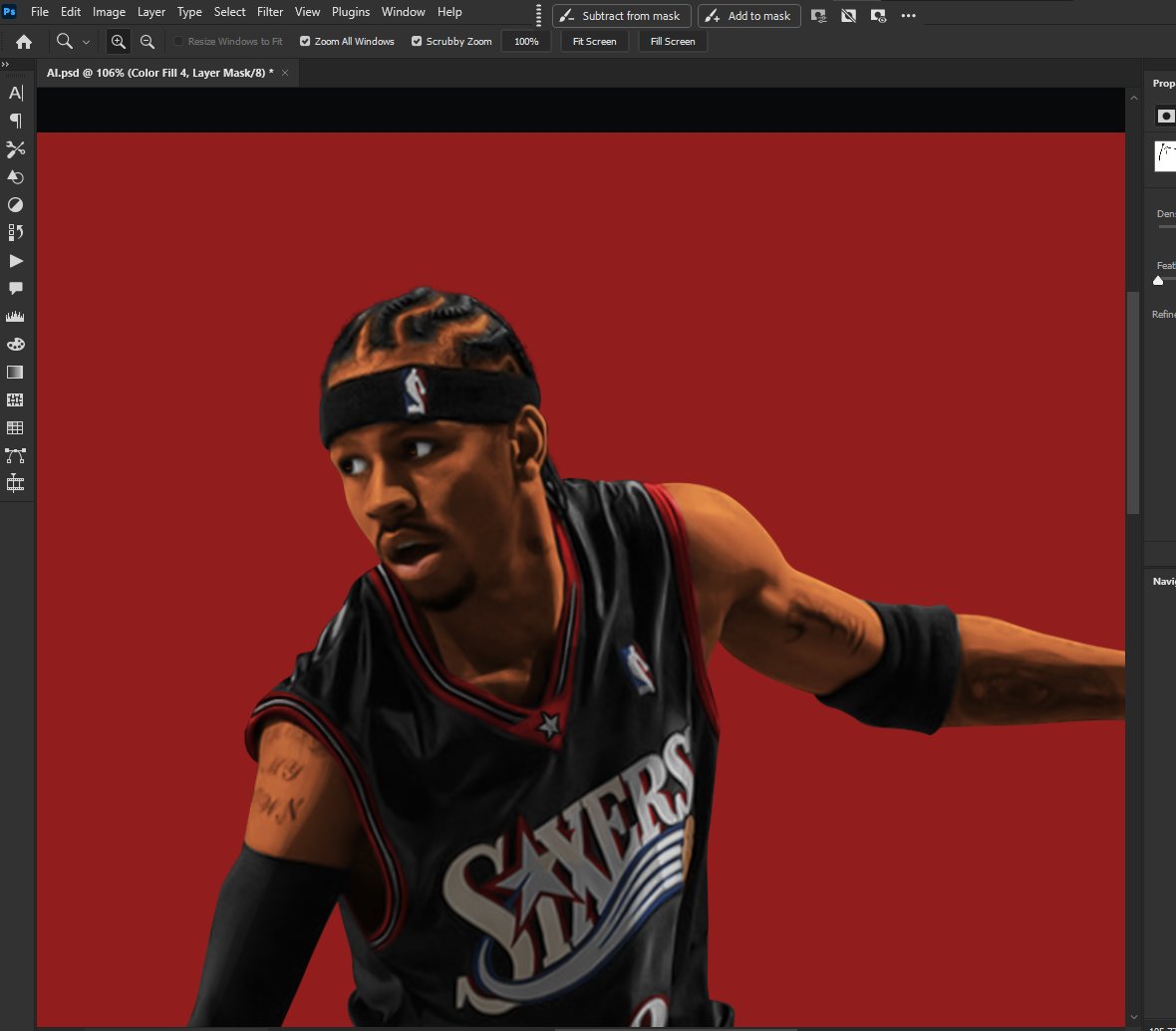Open the Zoom tool preset dropdown arrow

coord(87,43)
